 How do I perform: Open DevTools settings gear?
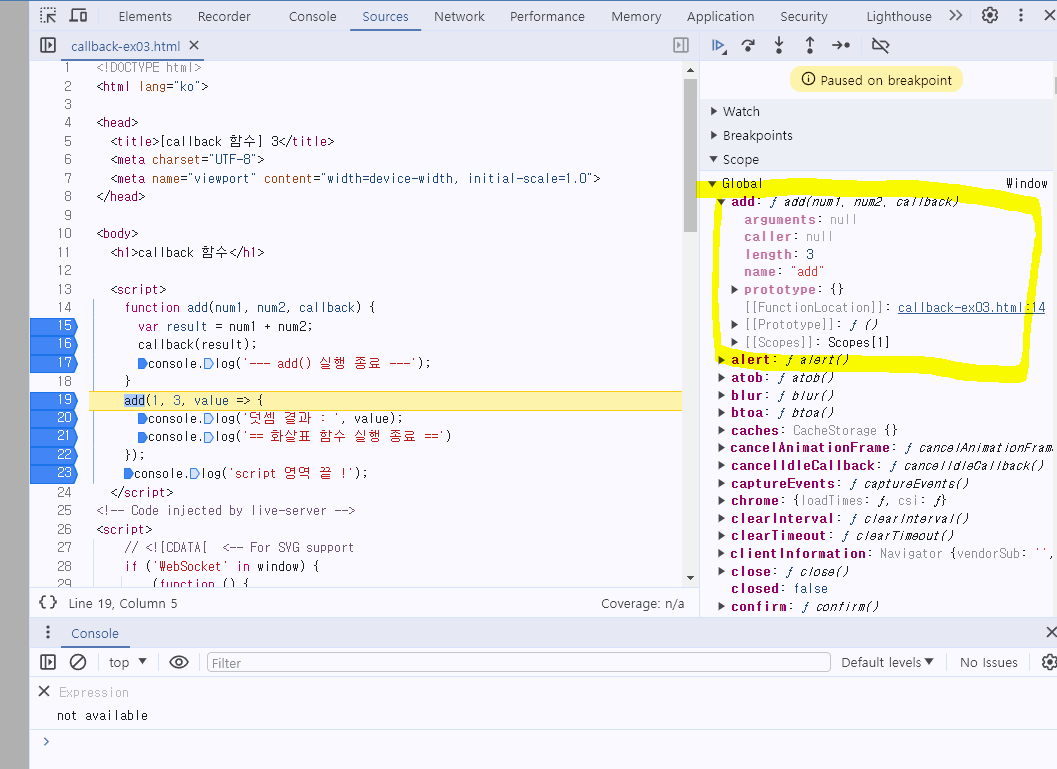tap(990, 15)
